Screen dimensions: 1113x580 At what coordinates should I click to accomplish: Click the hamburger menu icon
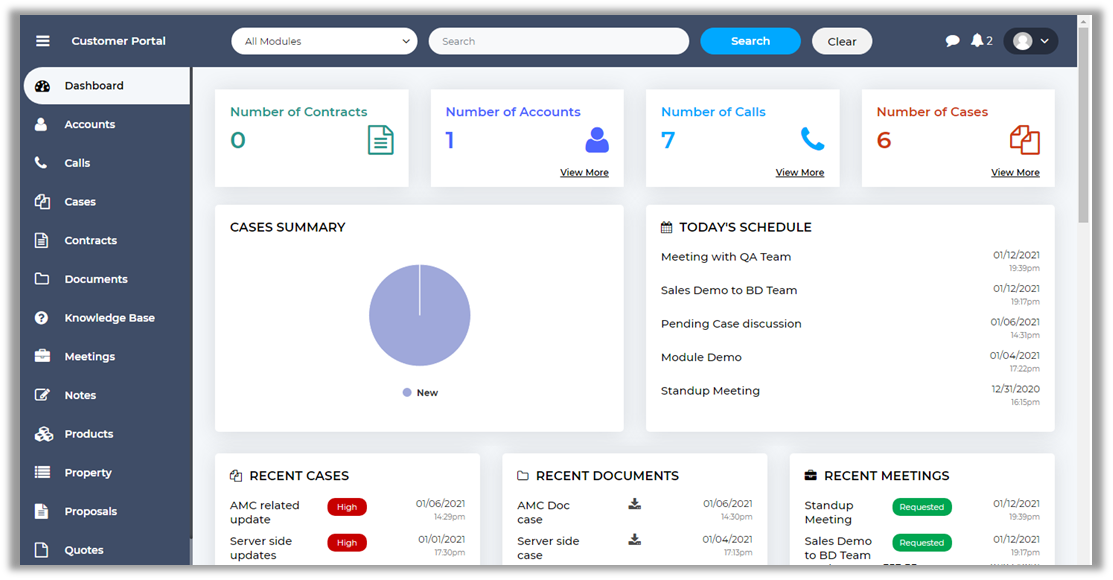pyautogui.click(x=42, y=41)
